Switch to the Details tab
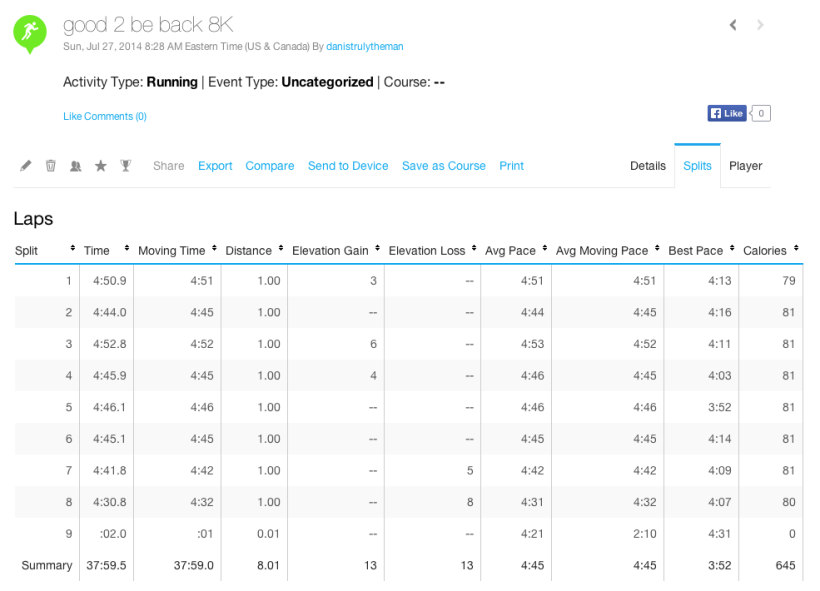Image resolution: width=820 pixels, height=591 pixels. 647,166
